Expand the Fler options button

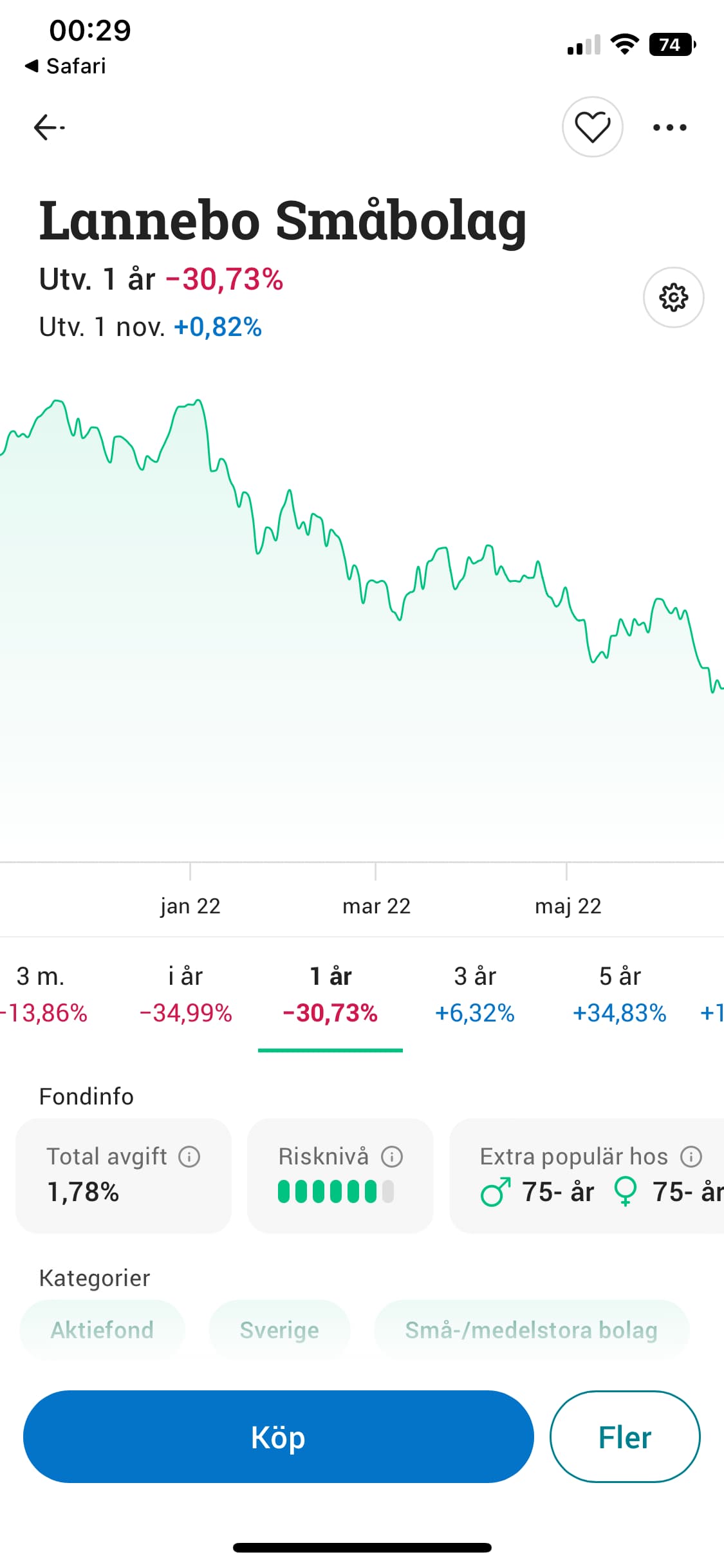624,1437
